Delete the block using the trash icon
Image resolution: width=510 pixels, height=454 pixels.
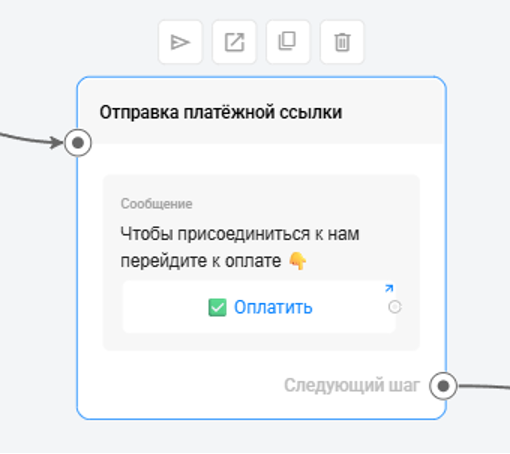point(342,42)
